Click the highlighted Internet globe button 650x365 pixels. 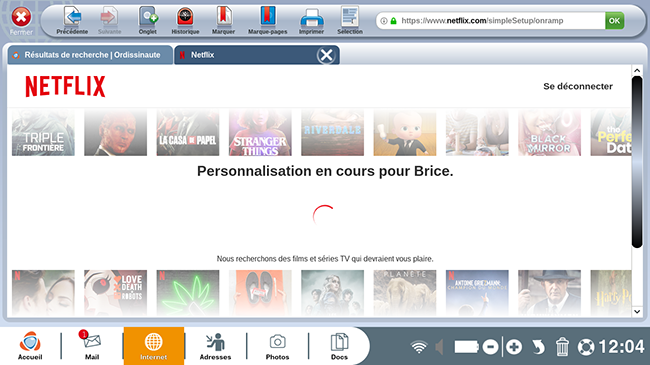[x=154, y=346]
